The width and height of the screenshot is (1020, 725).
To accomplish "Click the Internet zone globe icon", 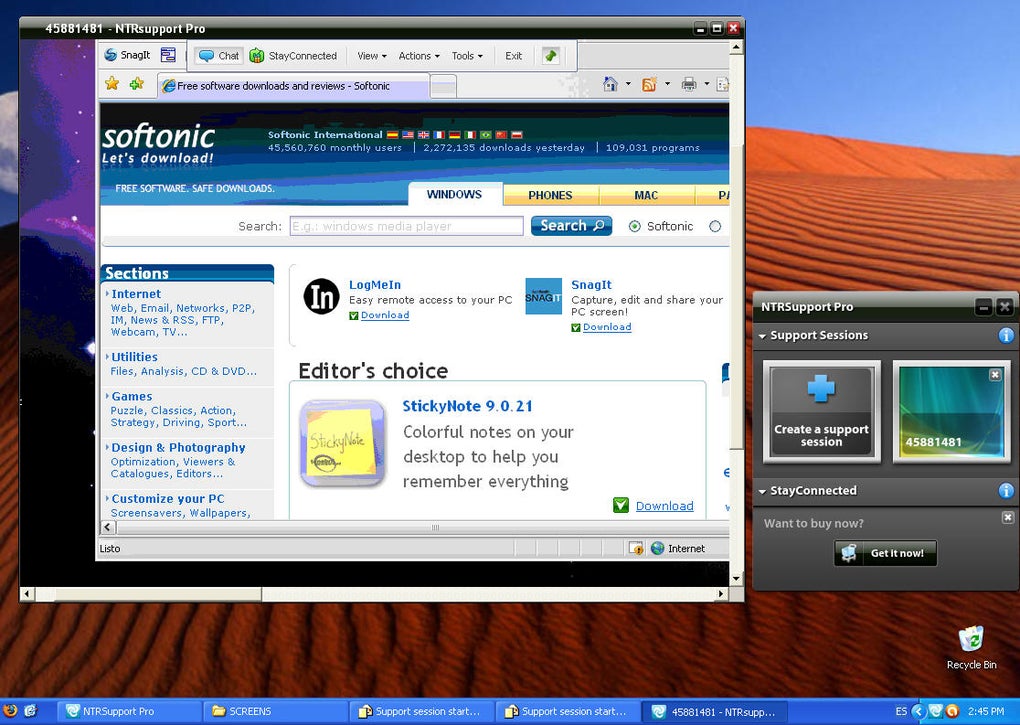I will point(658,548).
